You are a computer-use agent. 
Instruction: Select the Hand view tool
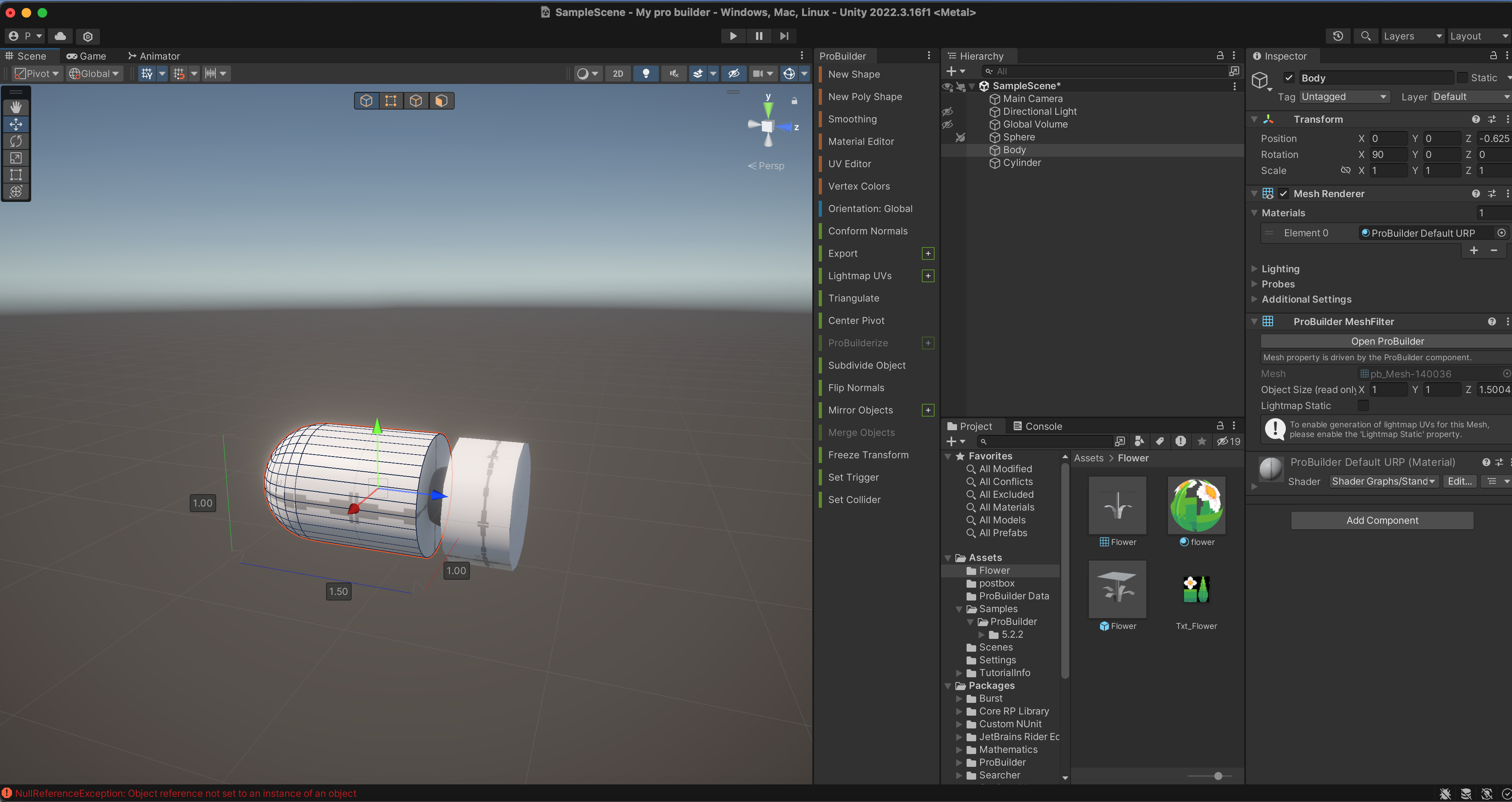tap(16, 107)
